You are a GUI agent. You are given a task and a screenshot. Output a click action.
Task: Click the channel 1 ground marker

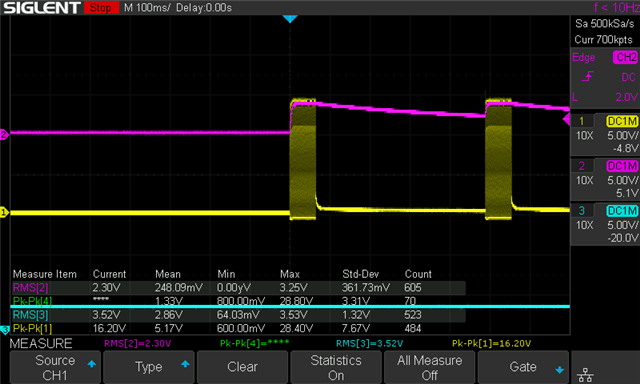(x=4, y=212)
